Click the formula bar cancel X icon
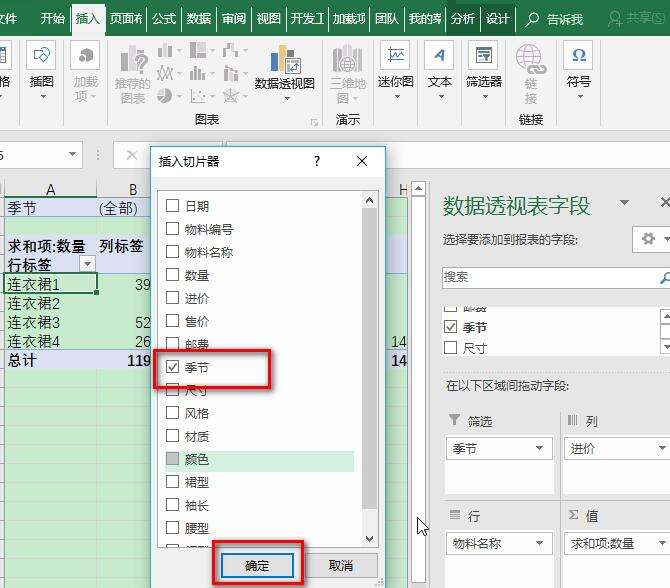The height and width of the screenshot is (588, 670). tap(132, 155)
